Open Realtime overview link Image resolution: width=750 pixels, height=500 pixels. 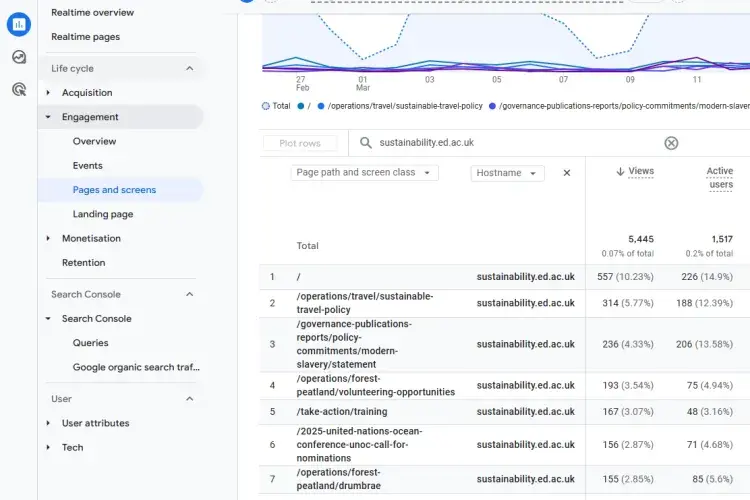coord(92,13)
